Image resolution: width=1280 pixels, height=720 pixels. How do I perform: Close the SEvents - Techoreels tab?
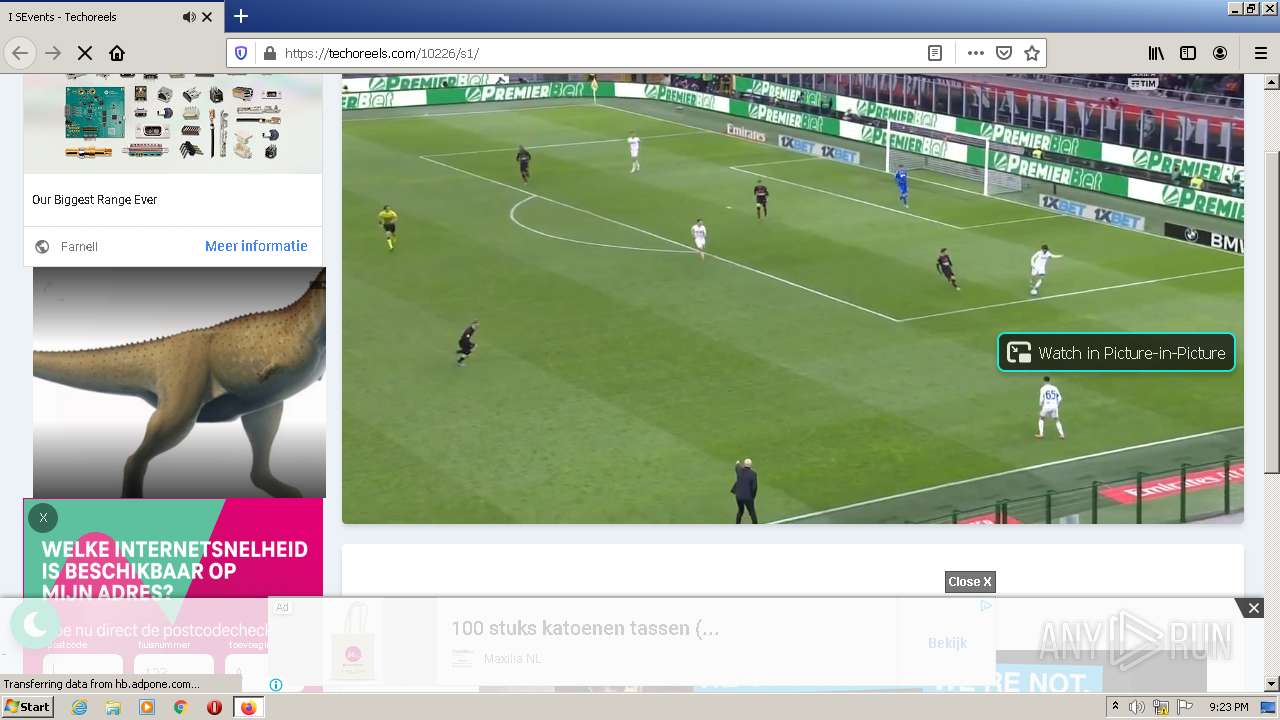[x=207, y=17]
